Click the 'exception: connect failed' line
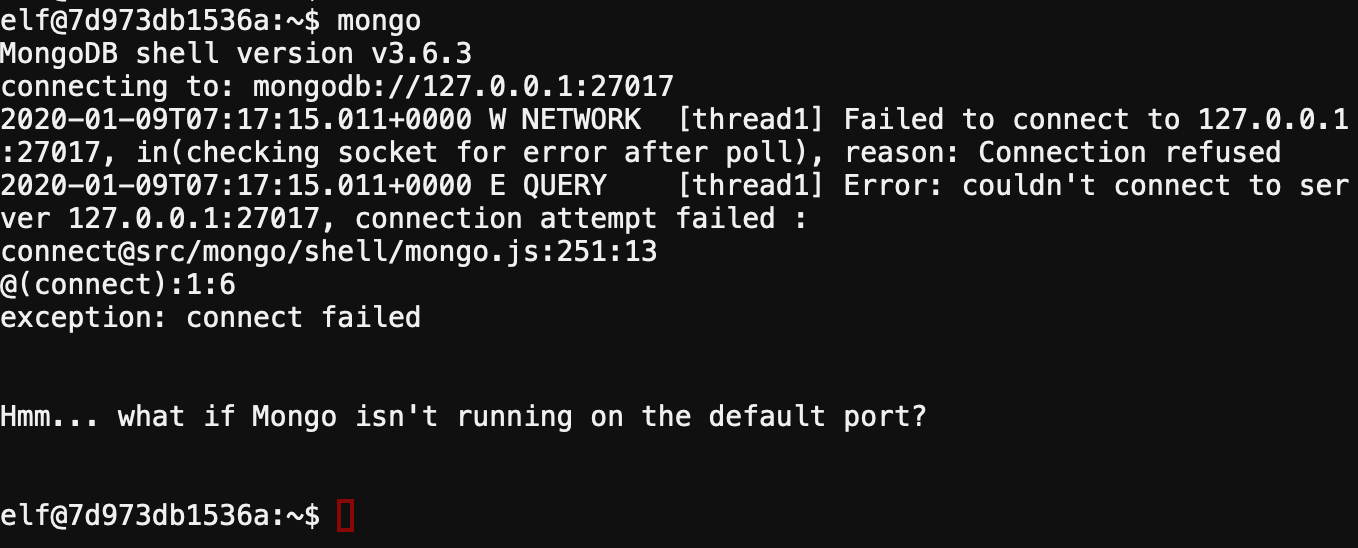Viewport: 1358px width, 548px height. [210, 318]
